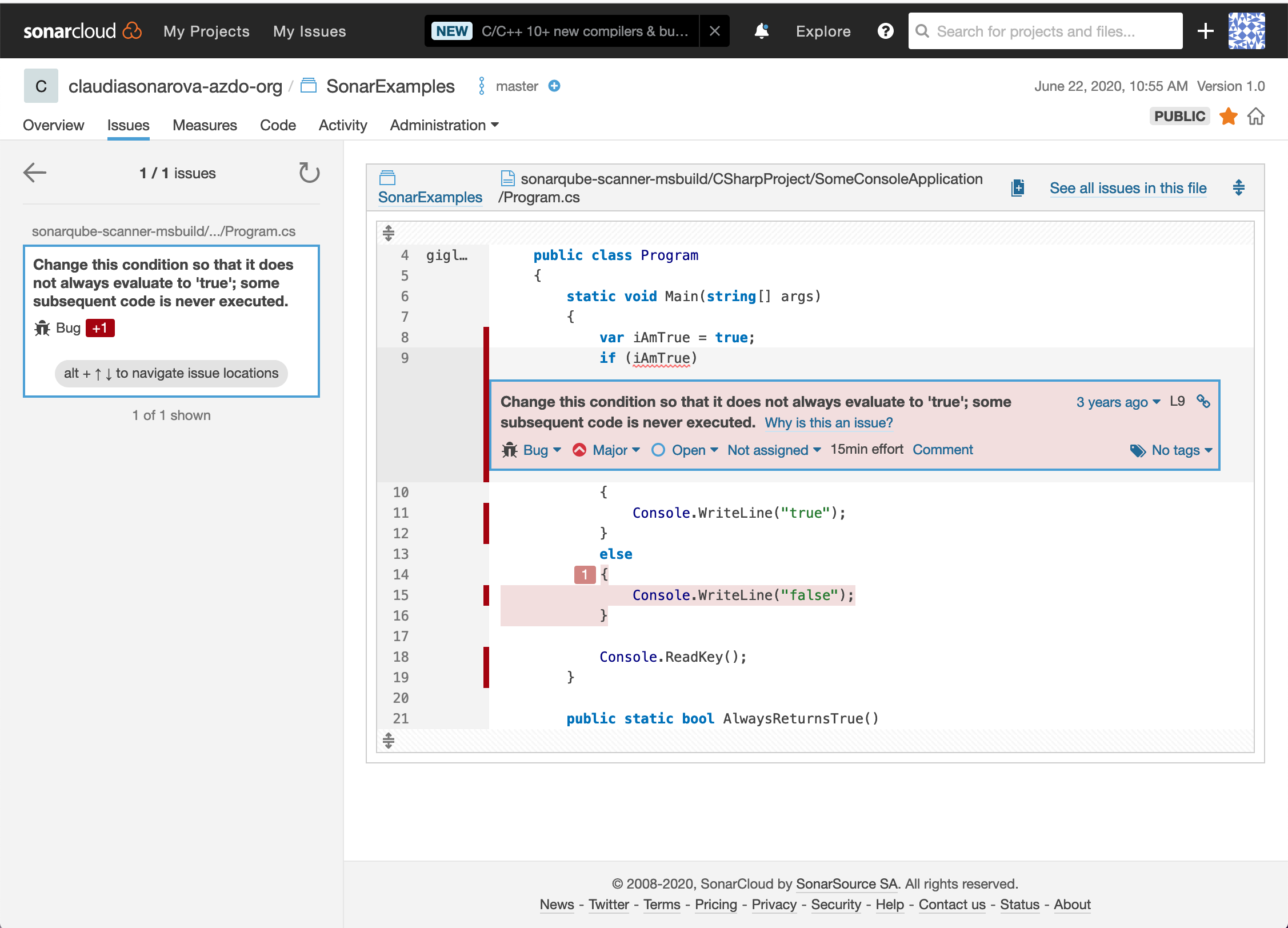
Task: Open the Overview tab
Action: pos(53,125)
